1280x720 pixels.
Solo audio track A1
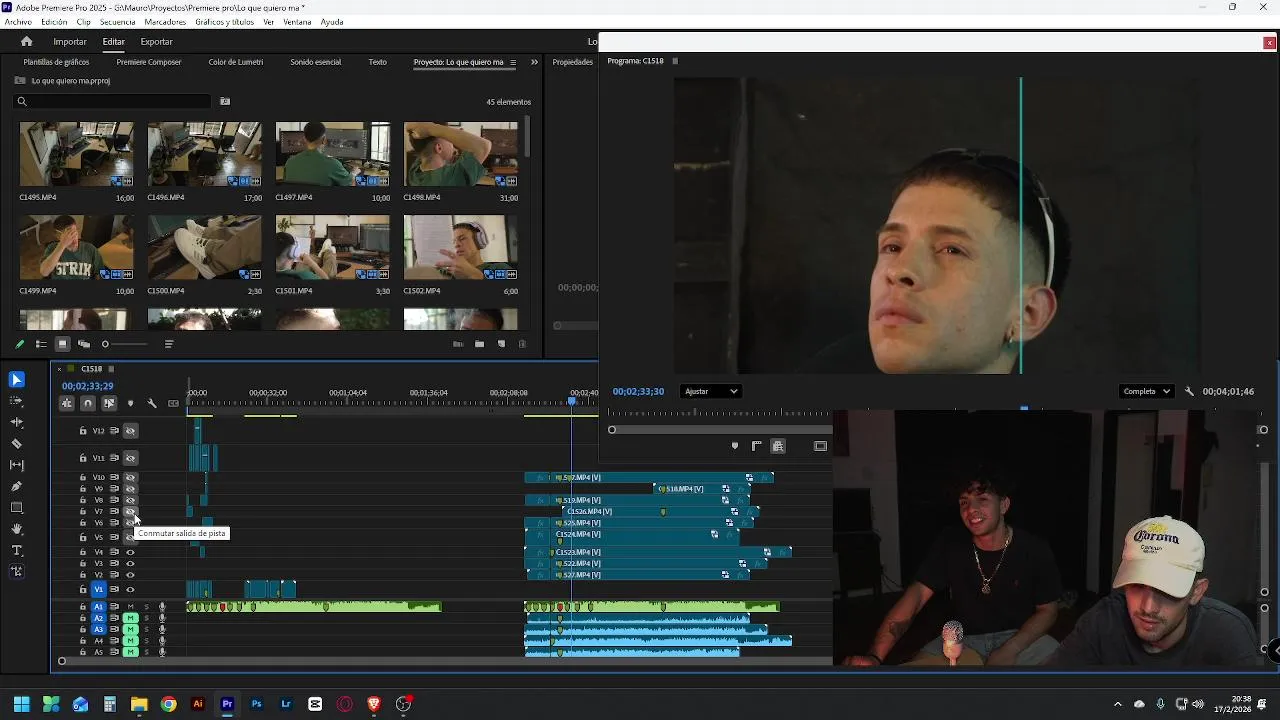(x=147, y=607)
